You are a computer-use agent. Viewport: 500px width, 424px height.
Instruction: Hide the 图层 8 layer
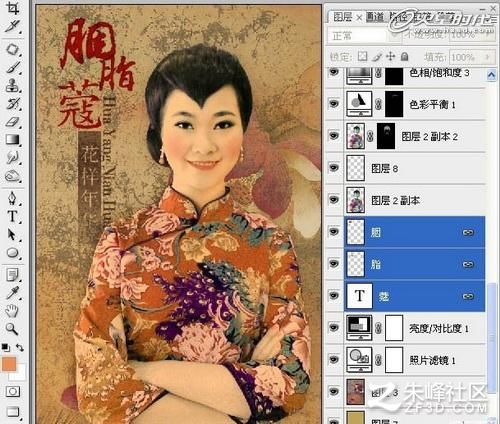tap(334, 168)
